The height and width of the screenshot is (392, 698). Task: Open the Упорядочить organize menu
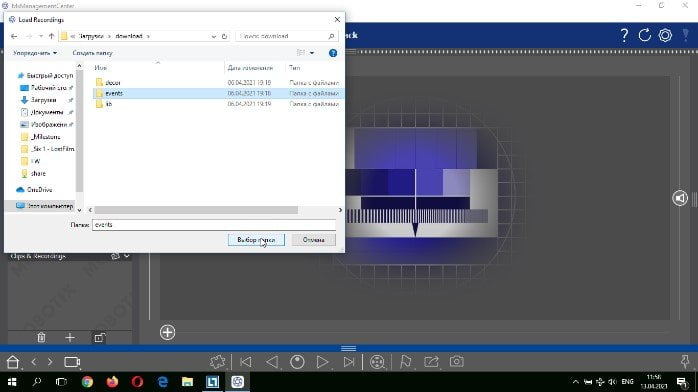pos(35,53)
